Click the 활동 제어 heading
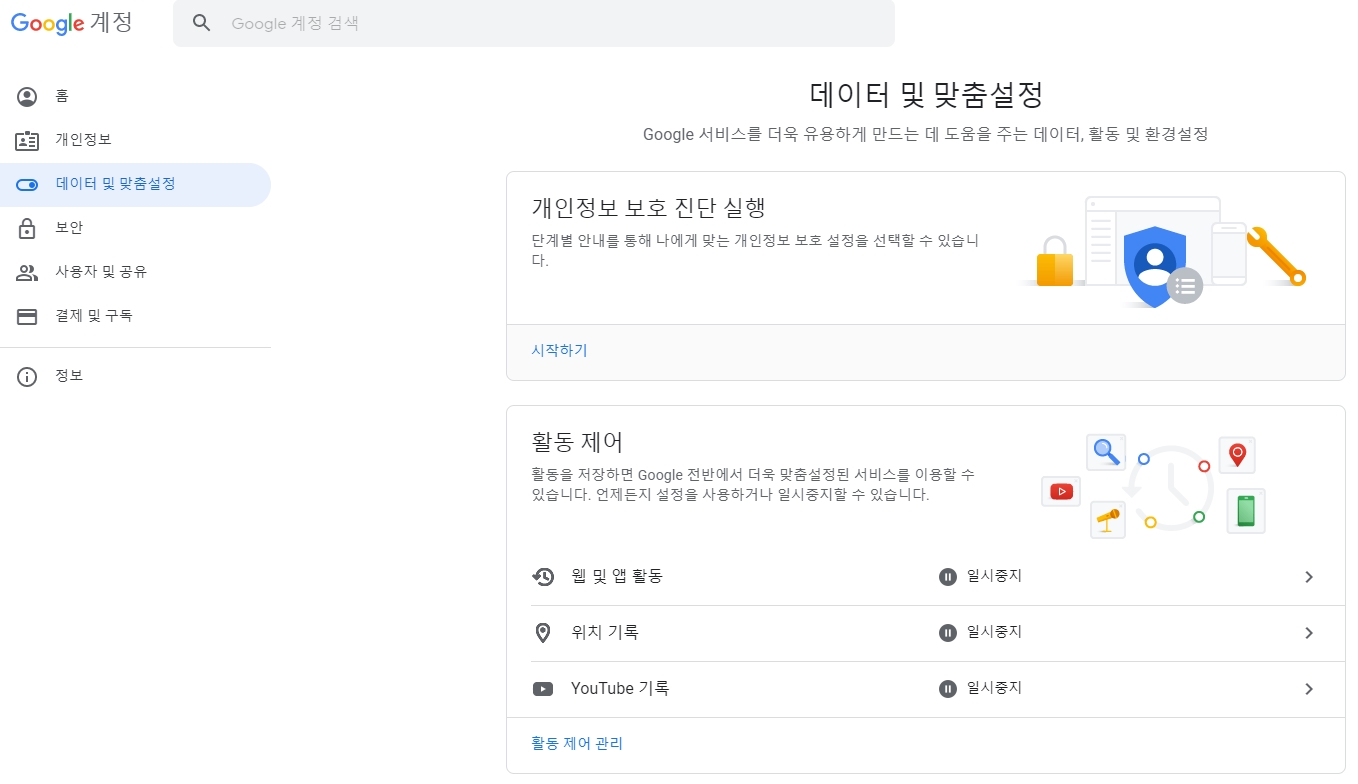Viewport: 1358px width, 784px height. click(x=577, y=442)
